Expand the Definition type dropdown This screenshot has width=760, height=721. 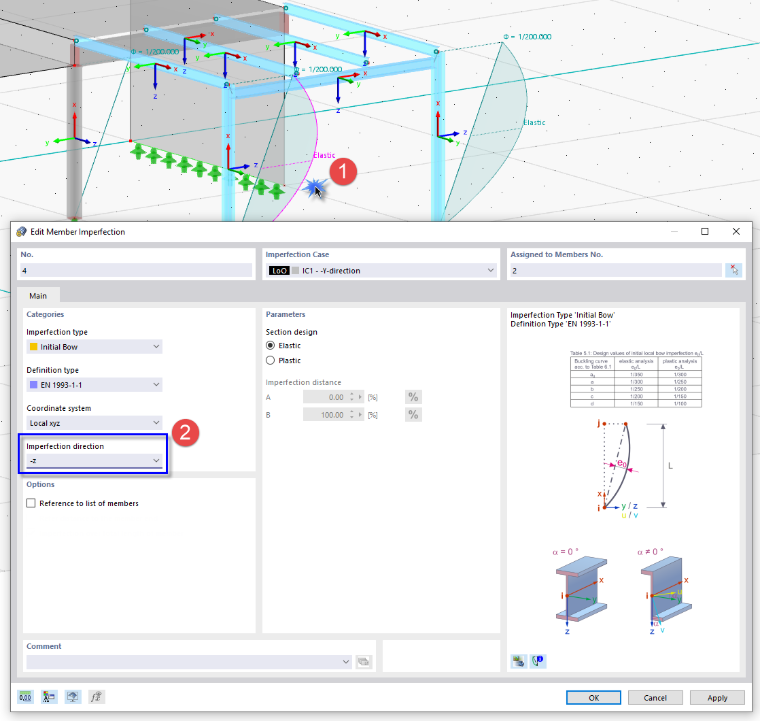(x=156, y=385)
